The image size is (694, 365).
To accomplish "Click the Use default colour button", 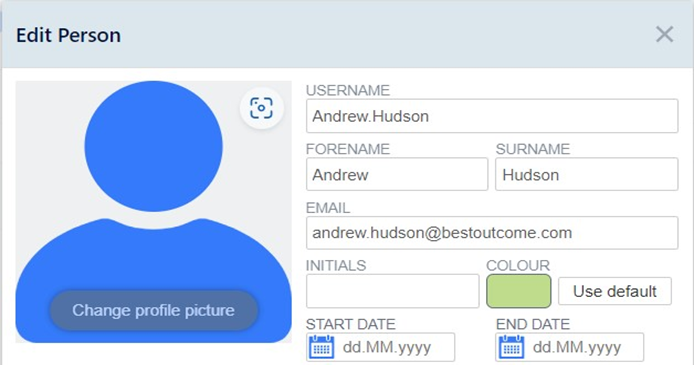I will [615, 291].
